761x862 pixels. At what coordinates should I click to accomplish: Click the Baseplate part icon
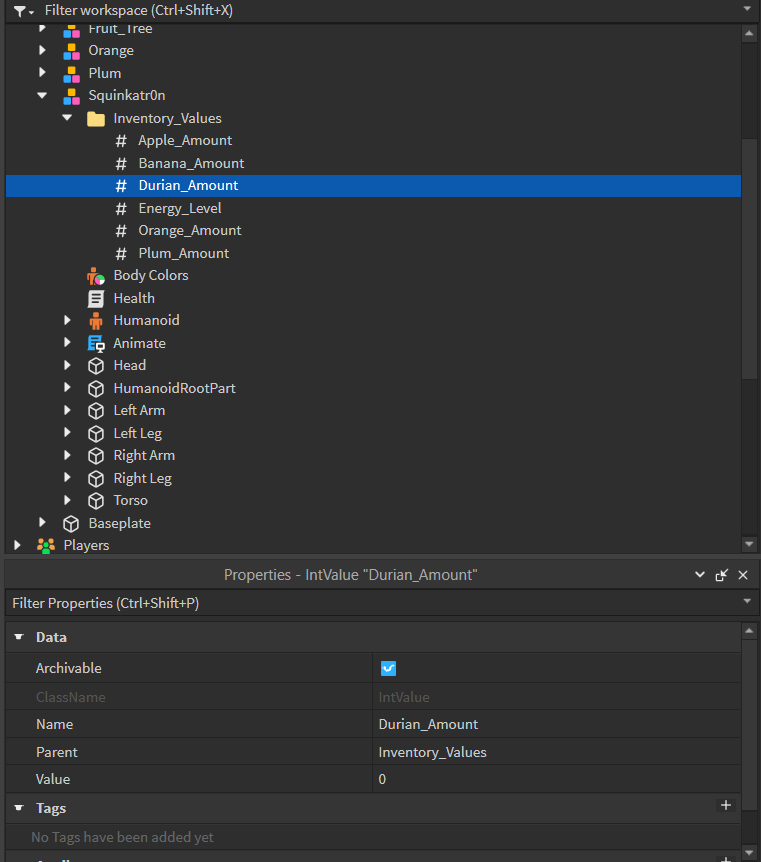tap(71, 523)
